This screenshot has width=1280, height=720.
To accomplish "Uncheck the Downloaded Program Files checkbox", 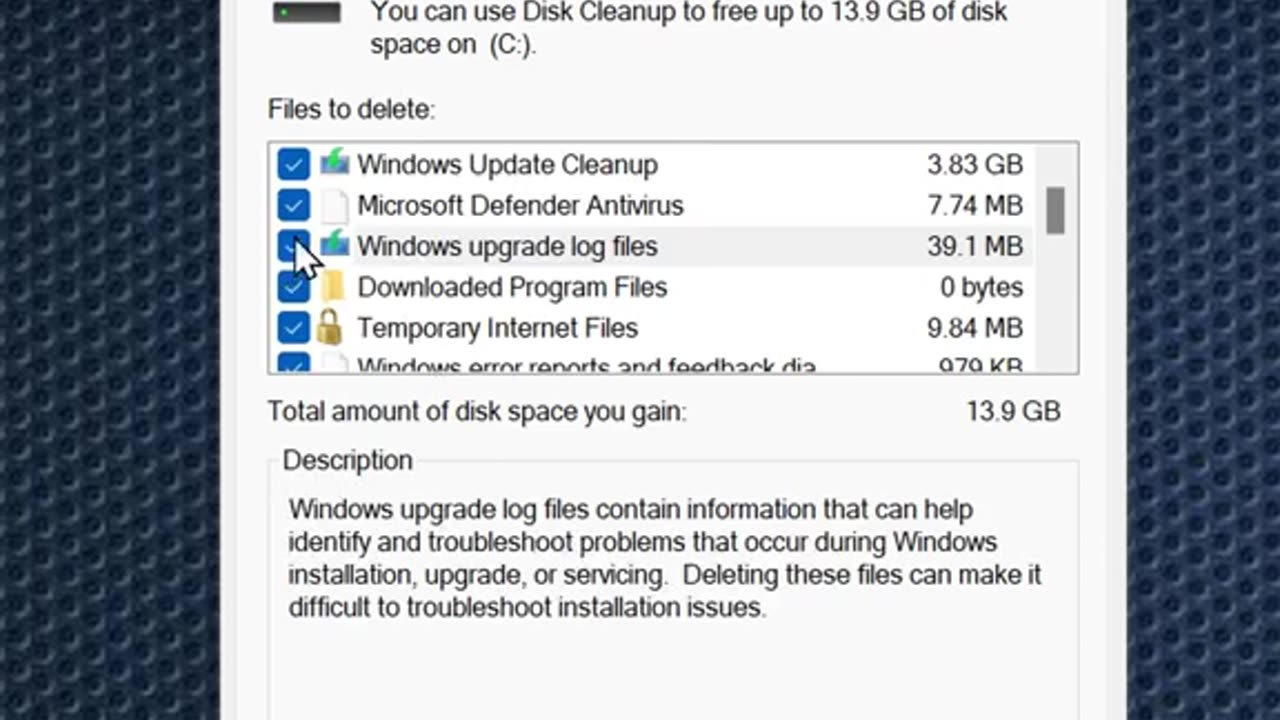I will (x=294, y=288).
